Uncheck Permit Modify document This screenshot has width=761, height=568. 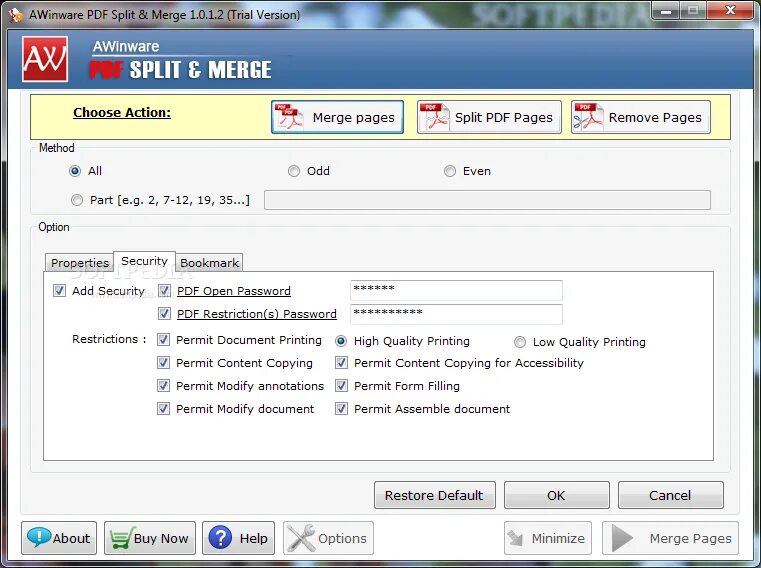[164, 409]
